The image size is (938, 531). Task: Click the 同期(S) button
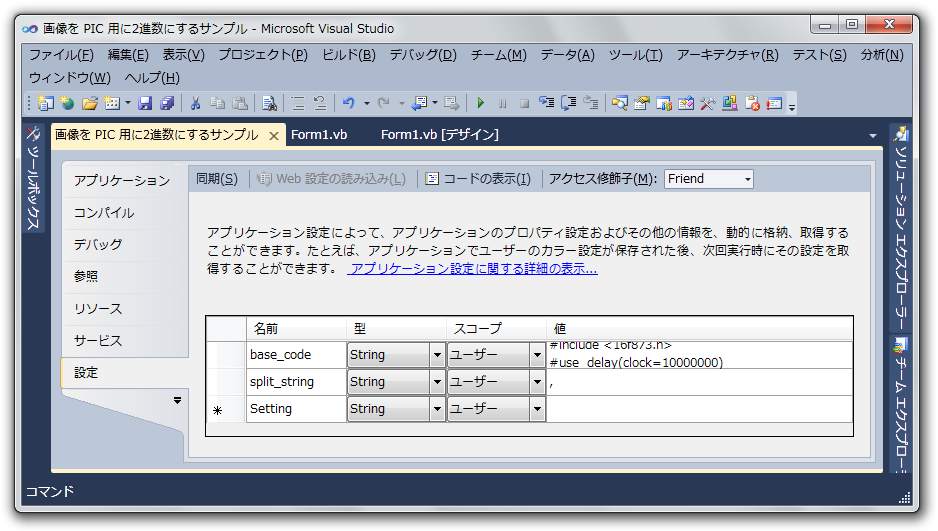coord(217,179)
